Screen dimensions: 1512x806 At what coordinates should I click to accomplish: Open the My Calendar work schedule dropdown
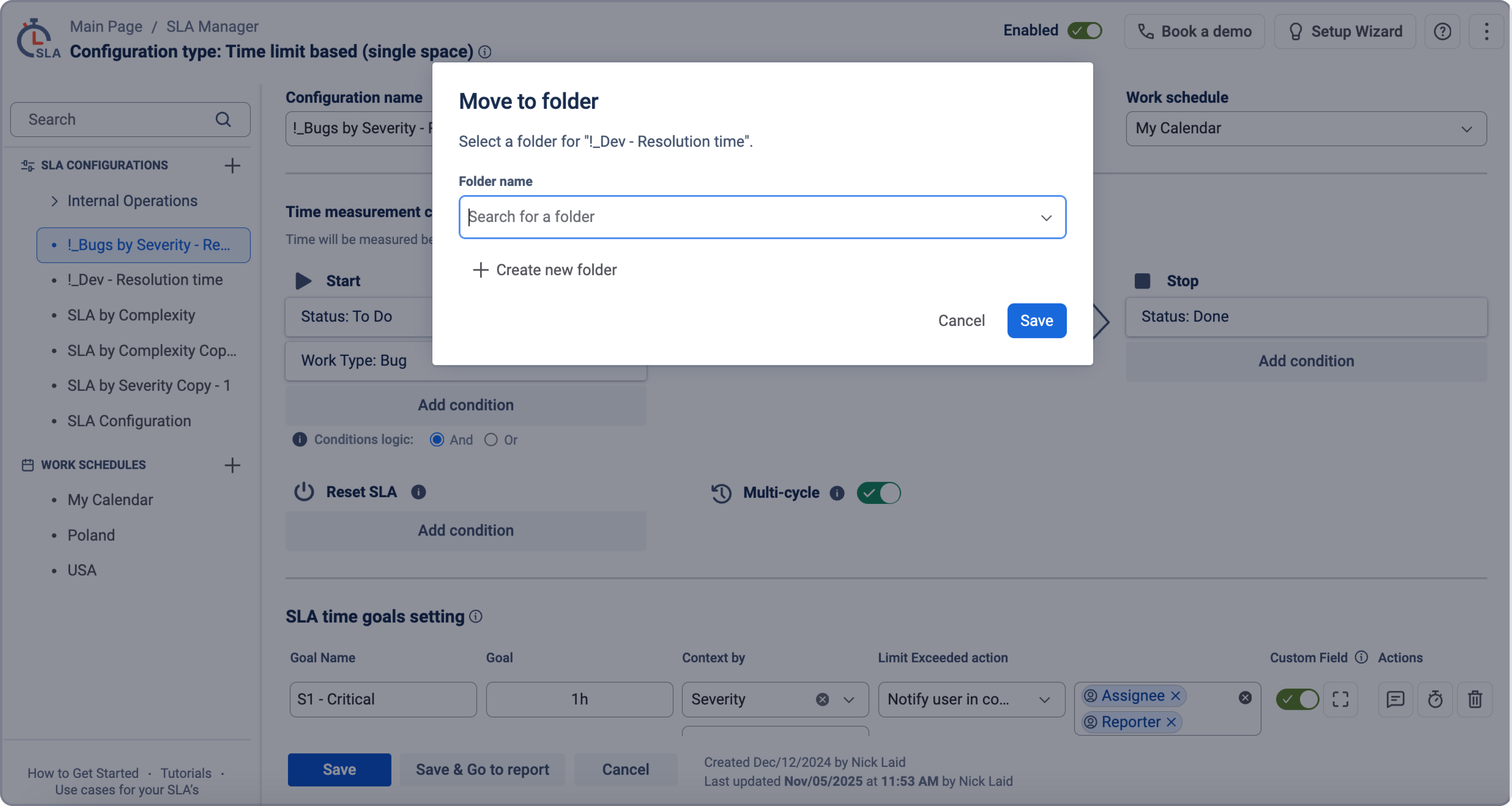click(x=1306, y=128)
